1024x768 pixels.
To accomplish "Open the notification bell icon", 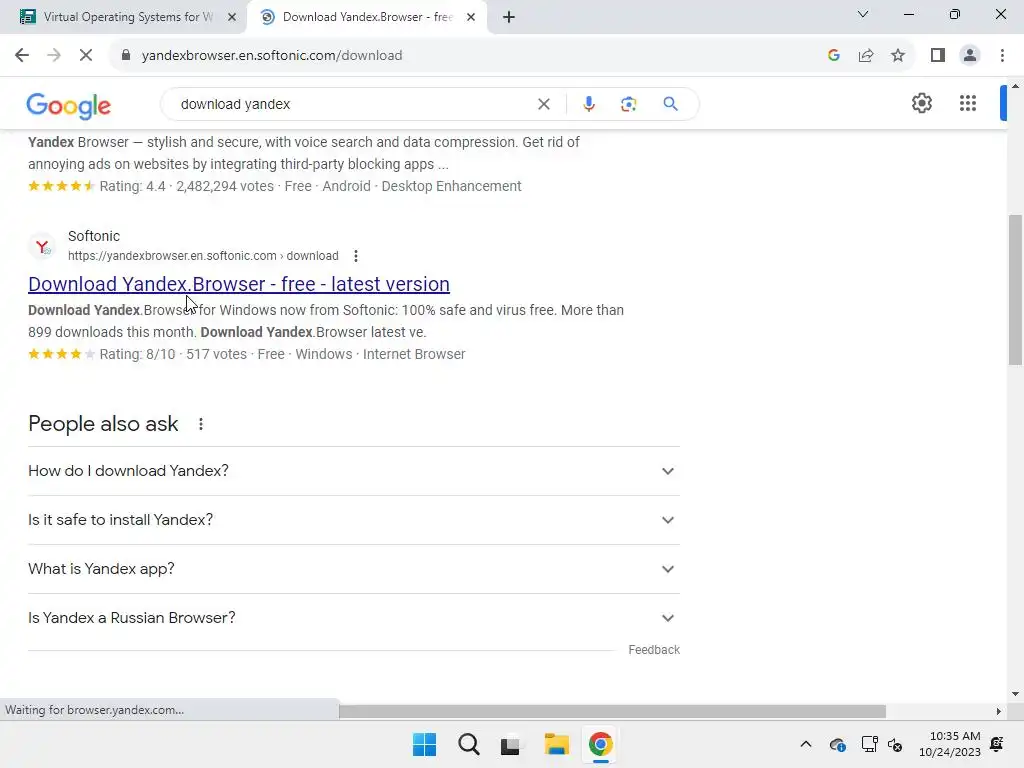I will click(997, 744).
